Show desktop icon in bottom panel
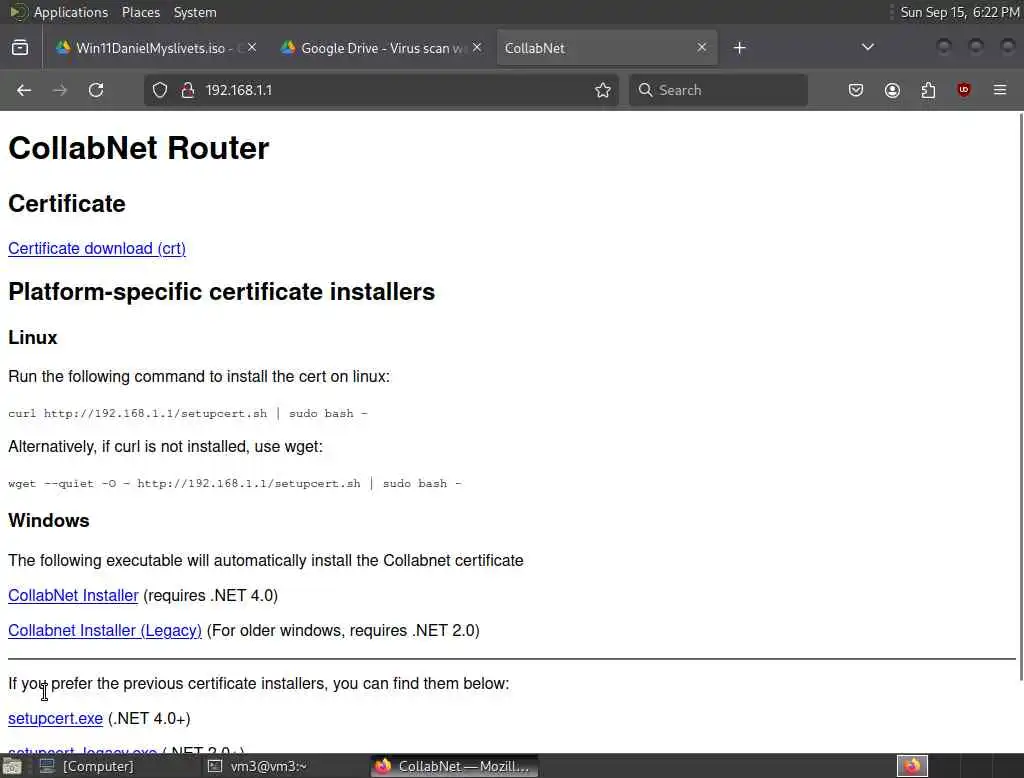Viewport: 1024px width, 778px height. pos(12,766)
